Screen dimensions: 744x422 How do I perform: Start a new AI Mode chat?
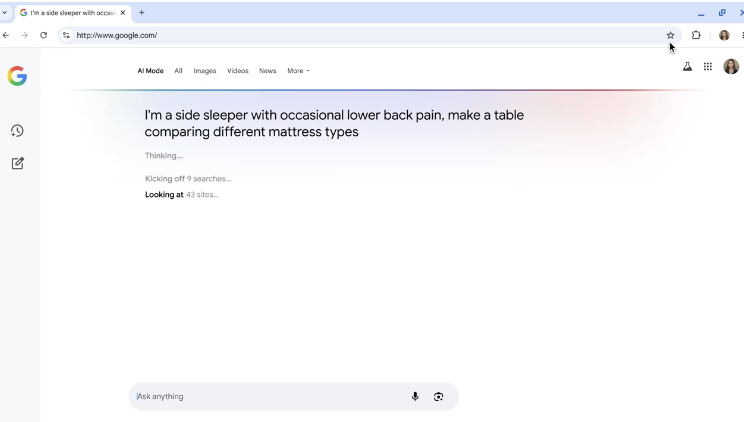(17, 163)
